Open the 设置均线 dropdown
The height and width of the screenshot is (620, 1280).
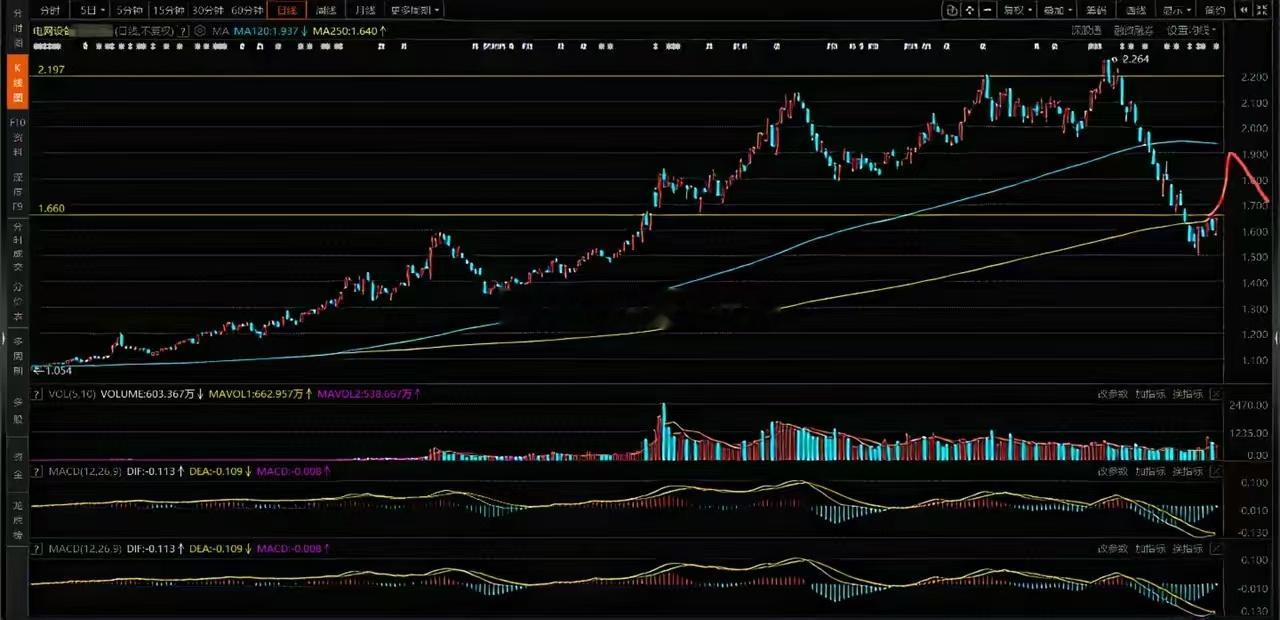coord(1191,31)
